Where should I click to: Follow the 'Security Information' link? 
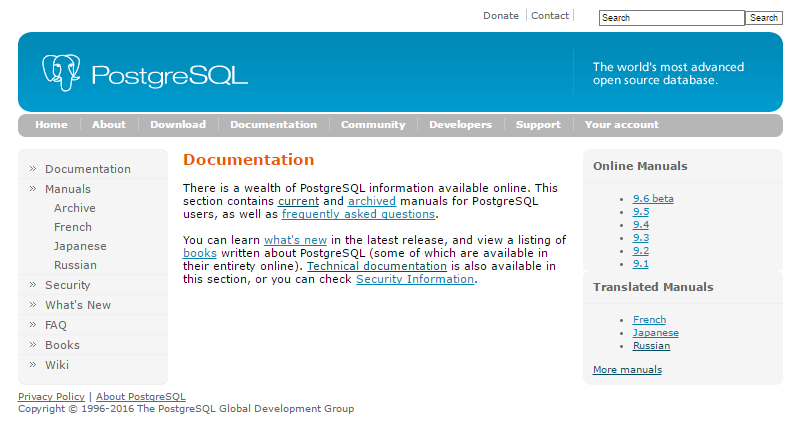click(x=415, y=280)
